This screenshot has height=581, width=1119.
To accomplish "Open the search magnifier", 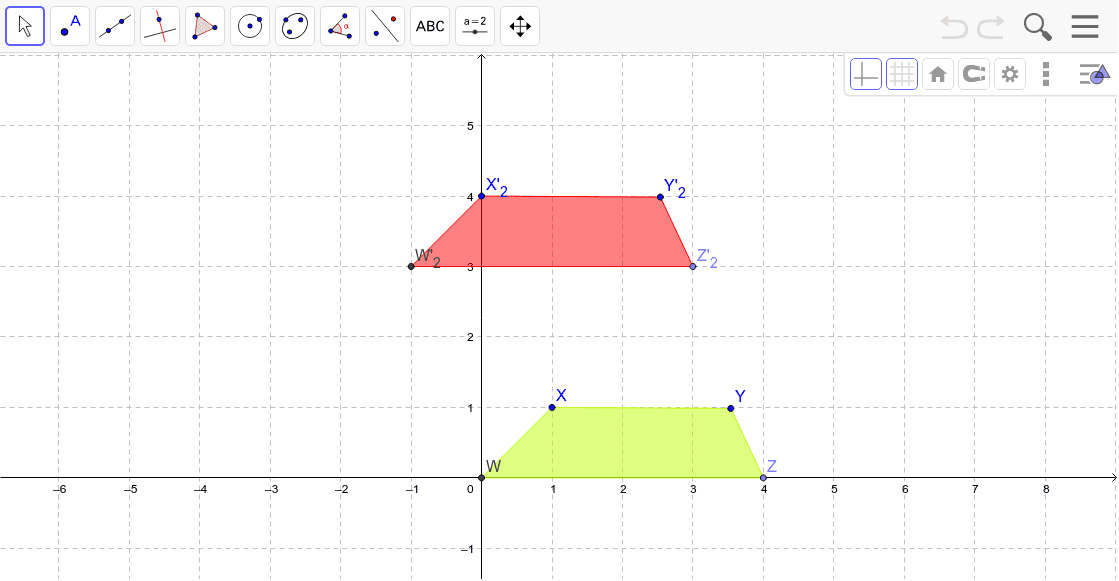I will click(x=1038, y=27).
